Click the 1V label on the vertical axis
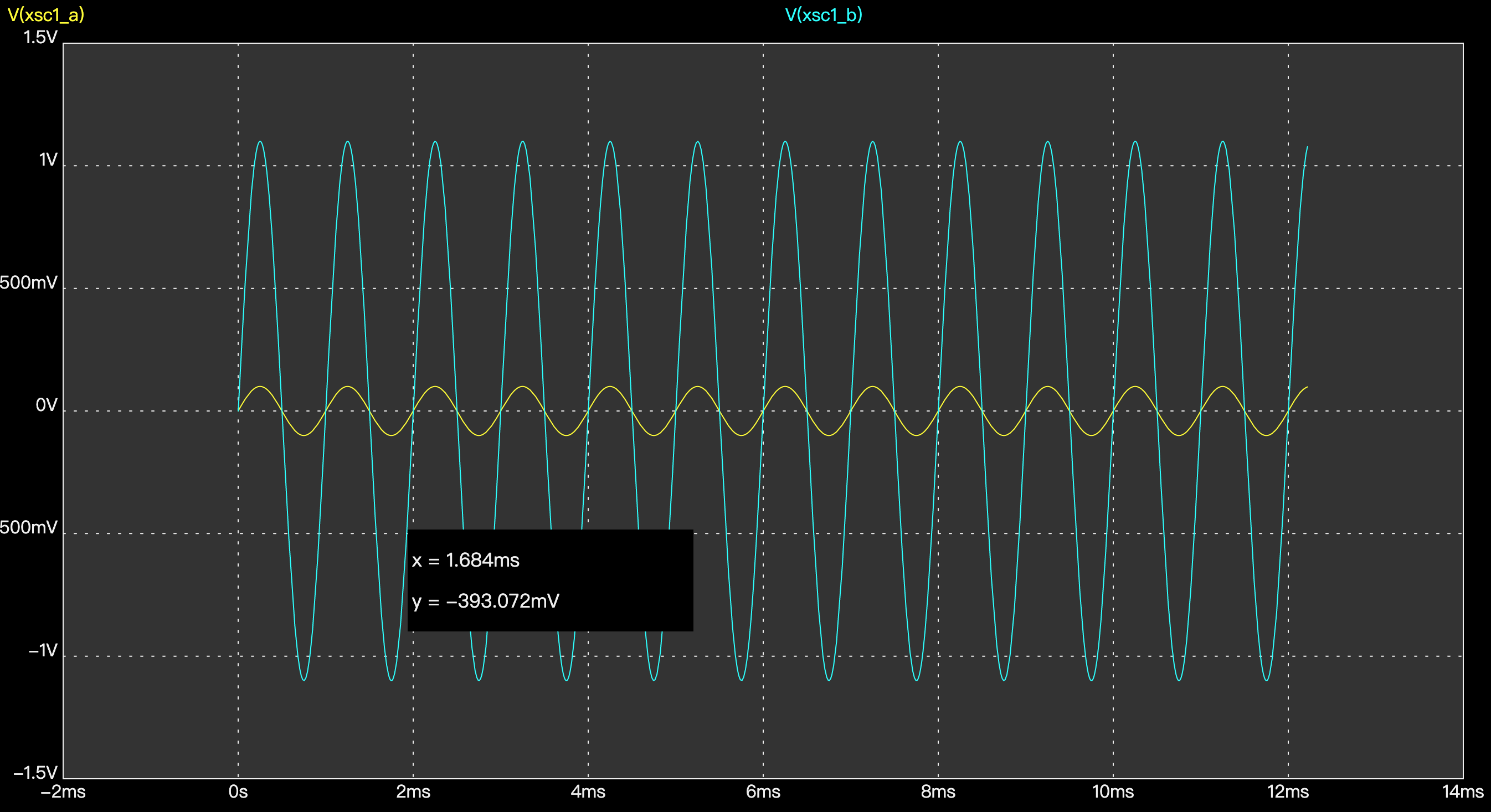The width and height of the screenshot is (1491, 812). click(48, 160)
